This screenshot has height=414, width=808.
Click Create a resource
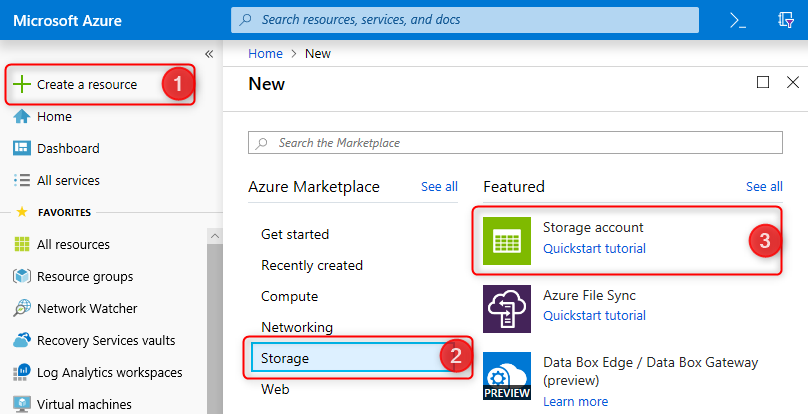(x=87, y=84)
